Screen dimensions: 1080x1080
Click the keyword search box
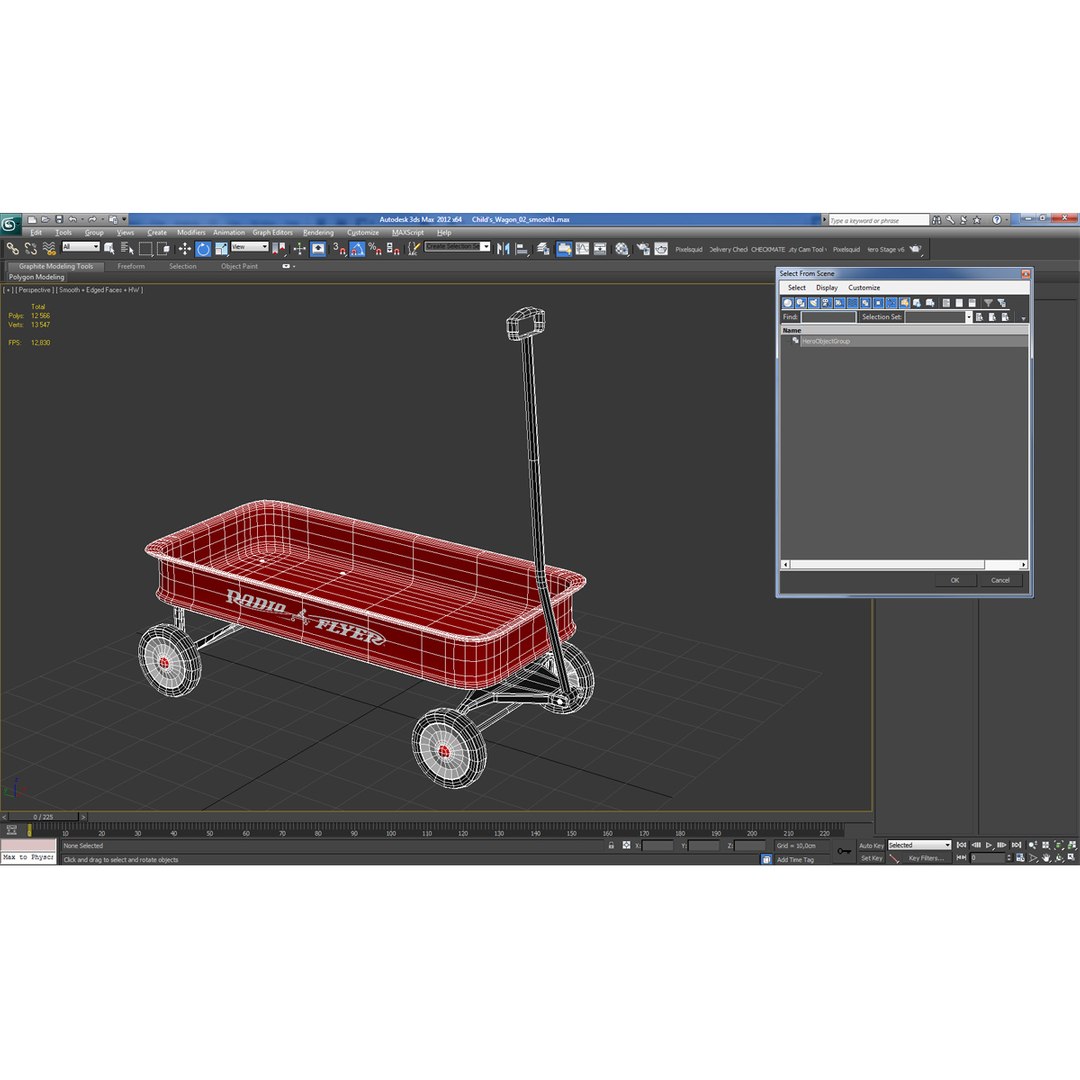click(879, 220)
